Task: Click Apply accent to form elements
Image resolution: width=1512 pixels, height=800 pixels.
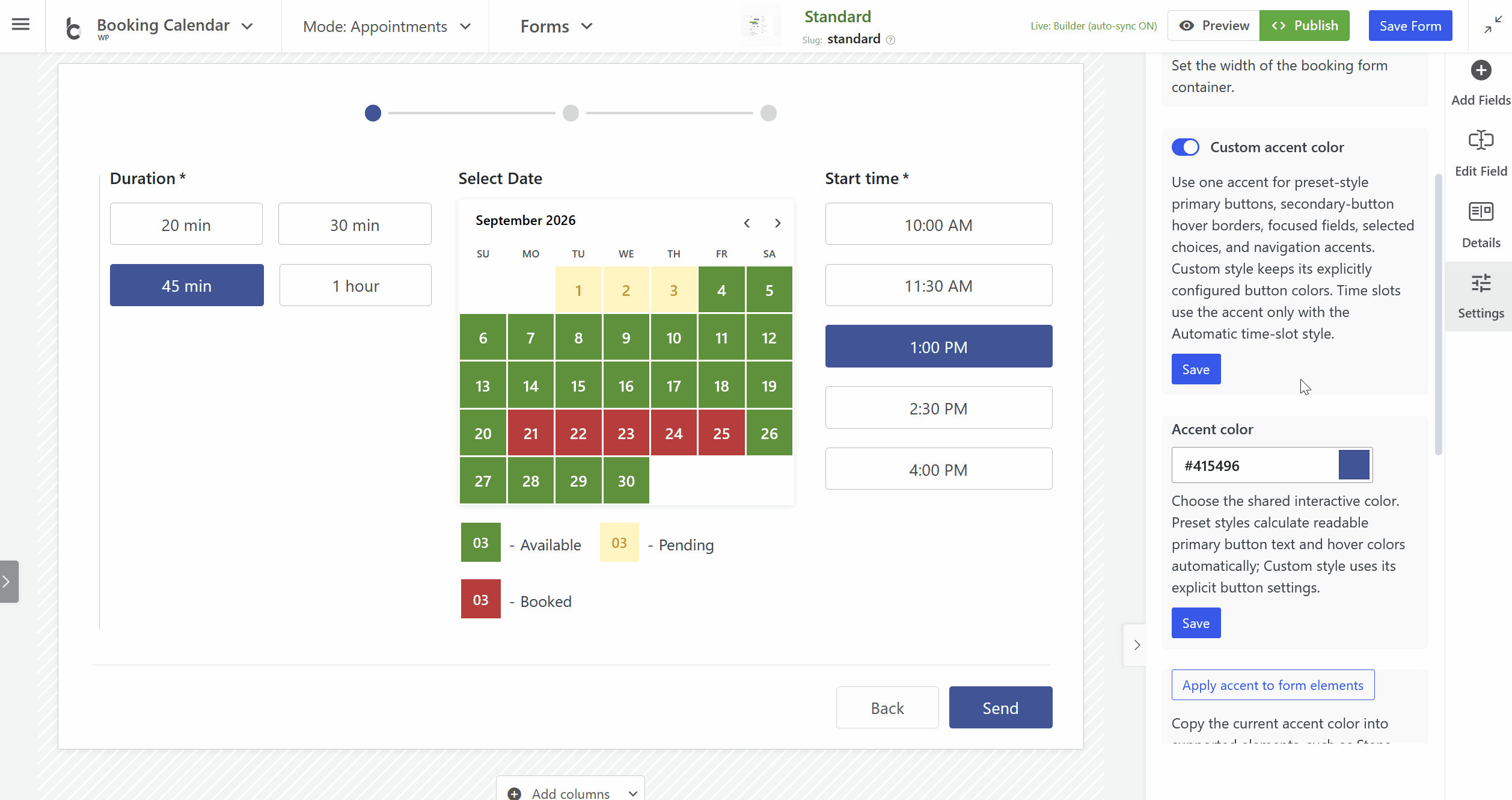Action: click(1273, 685)
